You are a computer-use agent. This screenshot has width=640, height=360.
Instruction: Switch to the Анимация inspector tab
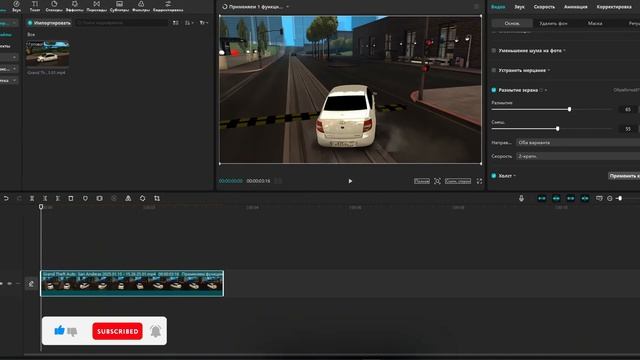point(576,7)
